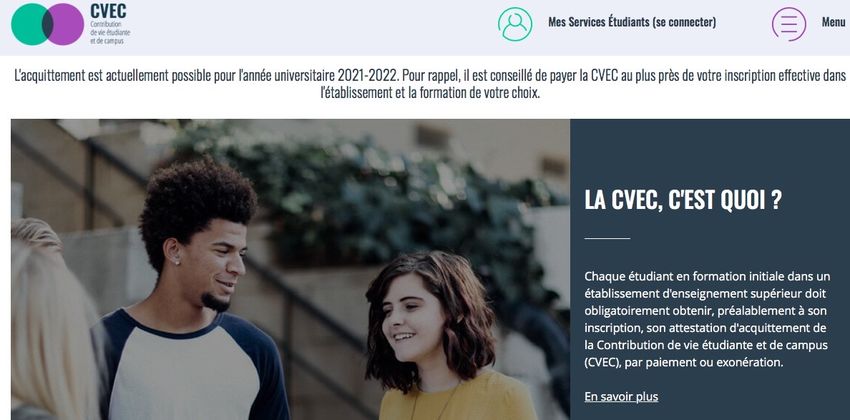
Task: Open the teal user account icon
Action: [x=515, y=24]
